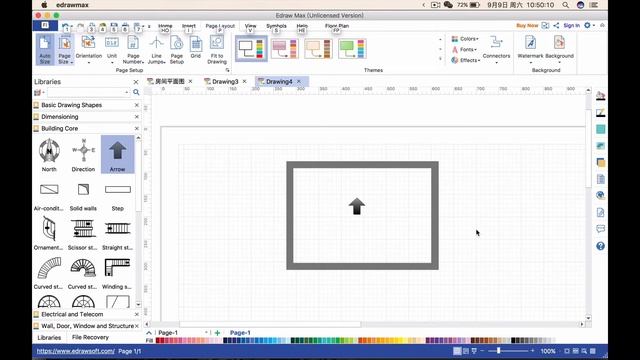Image resolution: width=640 pixels, height=360 pixels.
Task: Open the Orientation options
Action: 89,50
